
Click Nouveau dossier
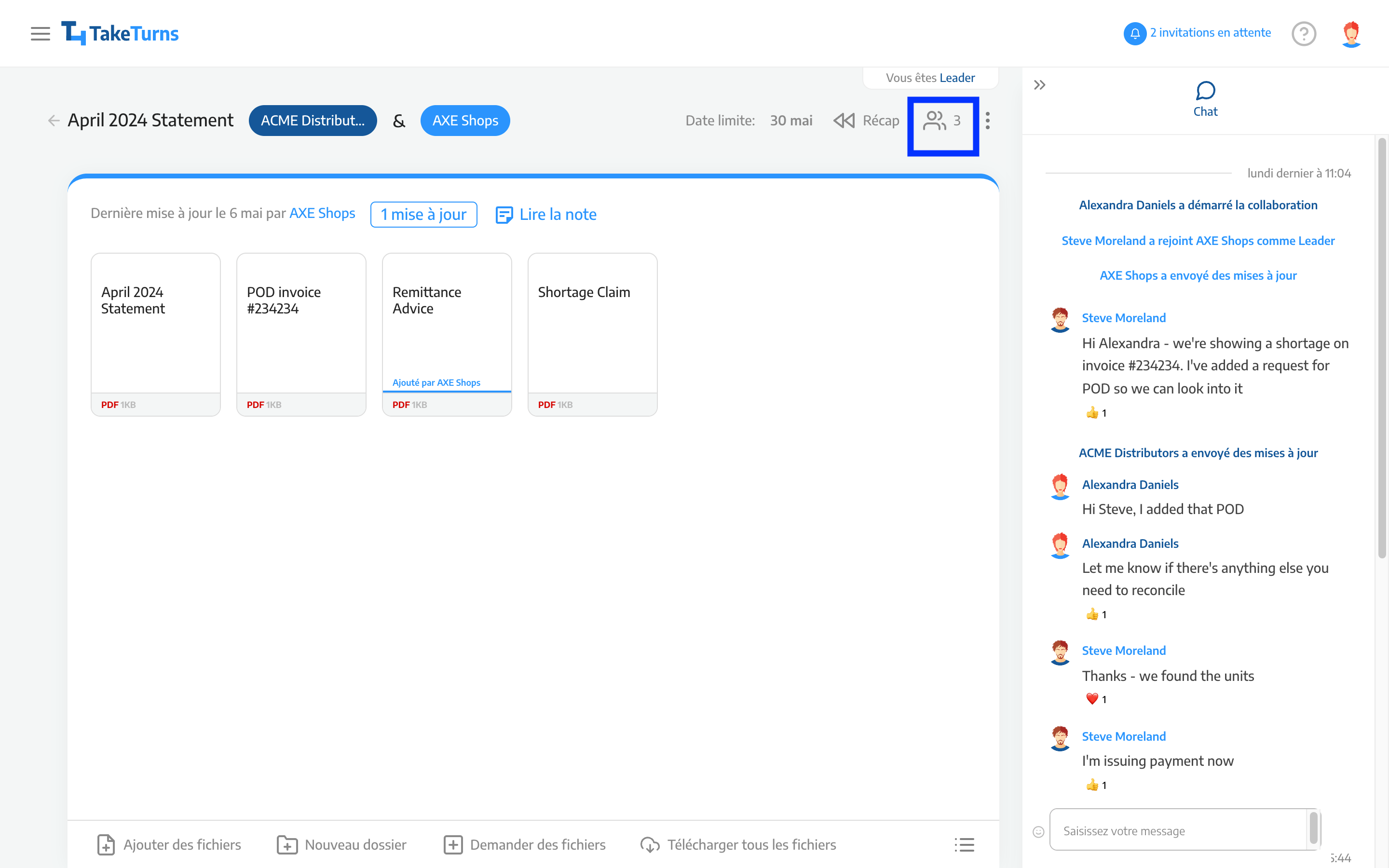tap(341, 844)
